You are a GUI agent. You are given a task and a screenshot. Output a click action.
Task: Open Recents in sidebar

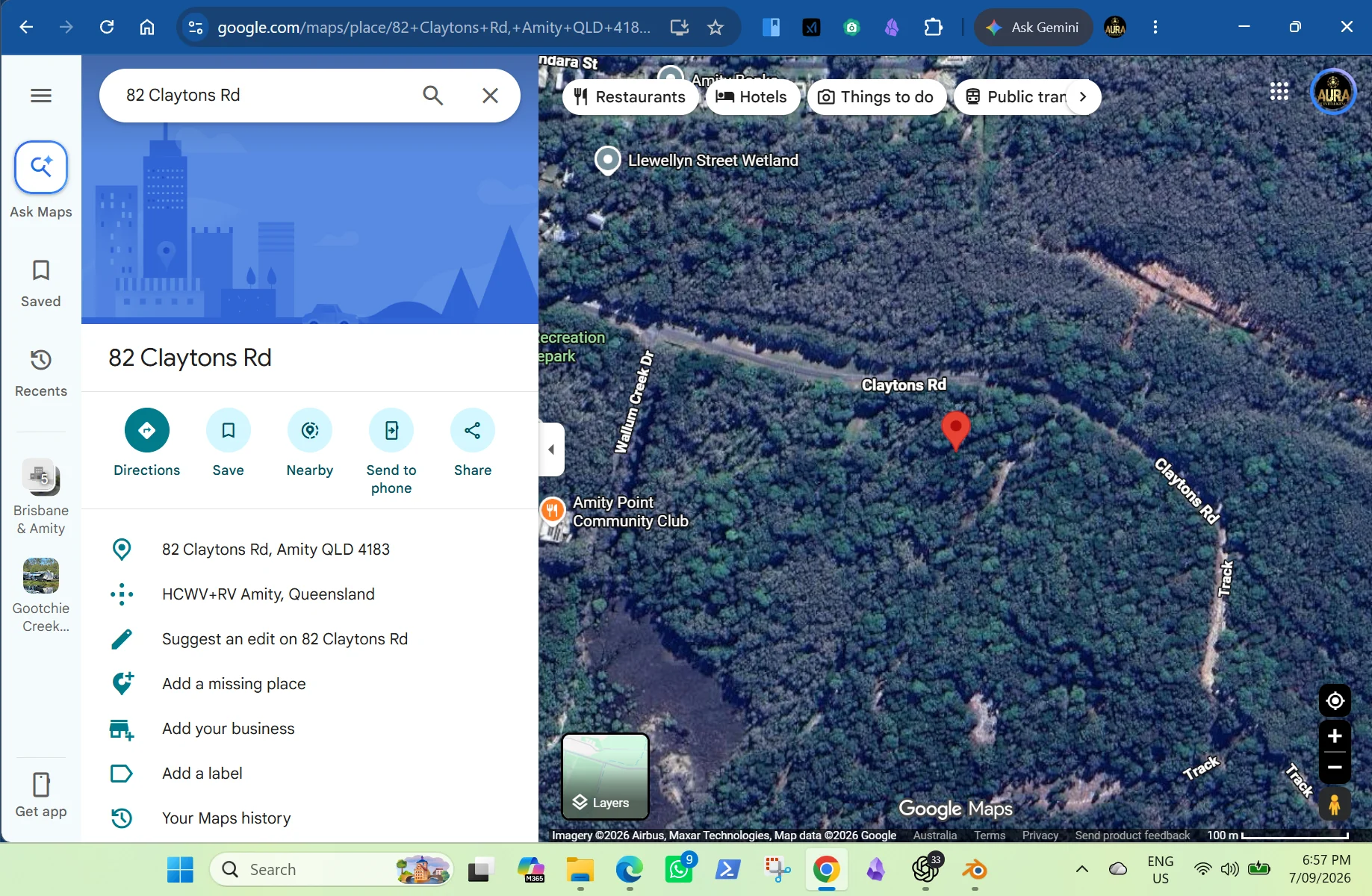tap(41, 373)
